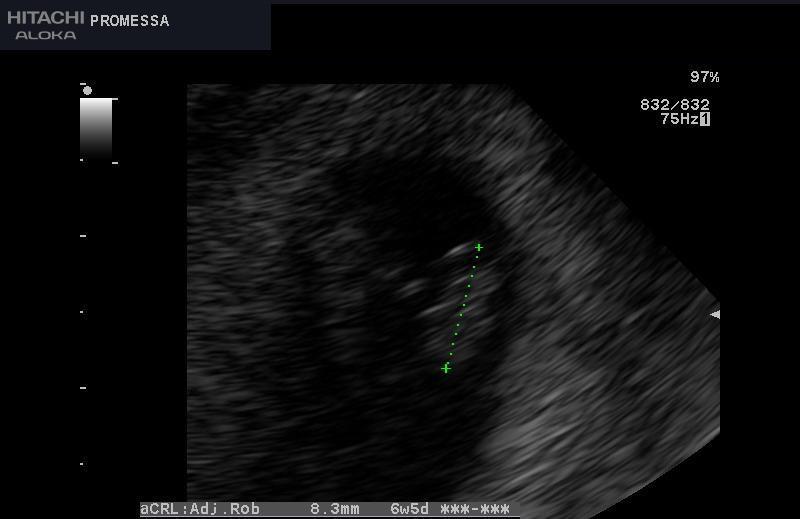This screenshot has width=801, height=519.
Task: Click the PROMESSA model label
Action: 129,21
